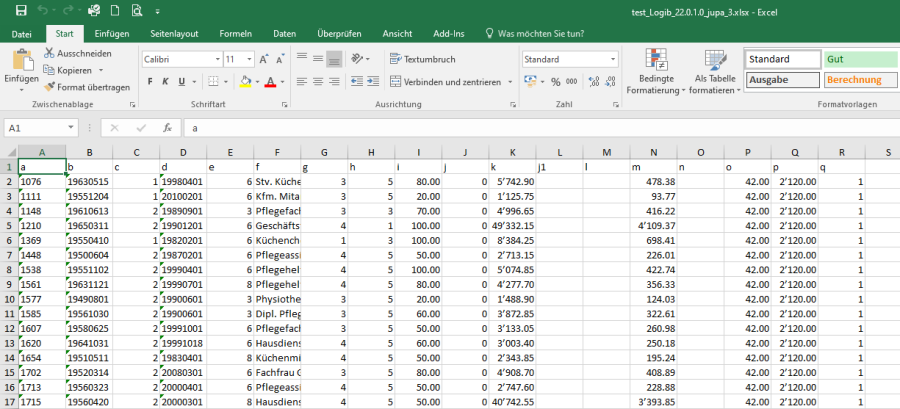Open the Datei tab
Viewport: 900px width, 409px height.
click(22, 34)
